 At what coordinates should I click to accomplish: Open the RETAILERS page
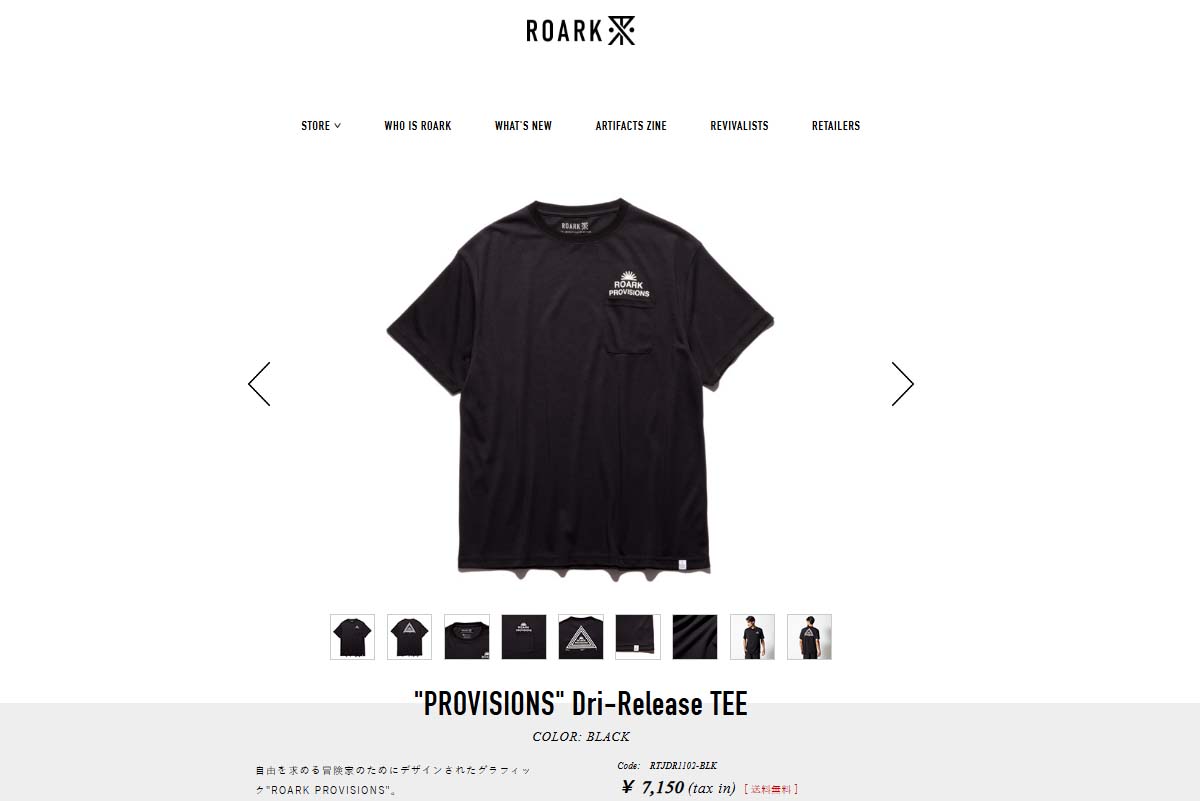tap(836, 126)
